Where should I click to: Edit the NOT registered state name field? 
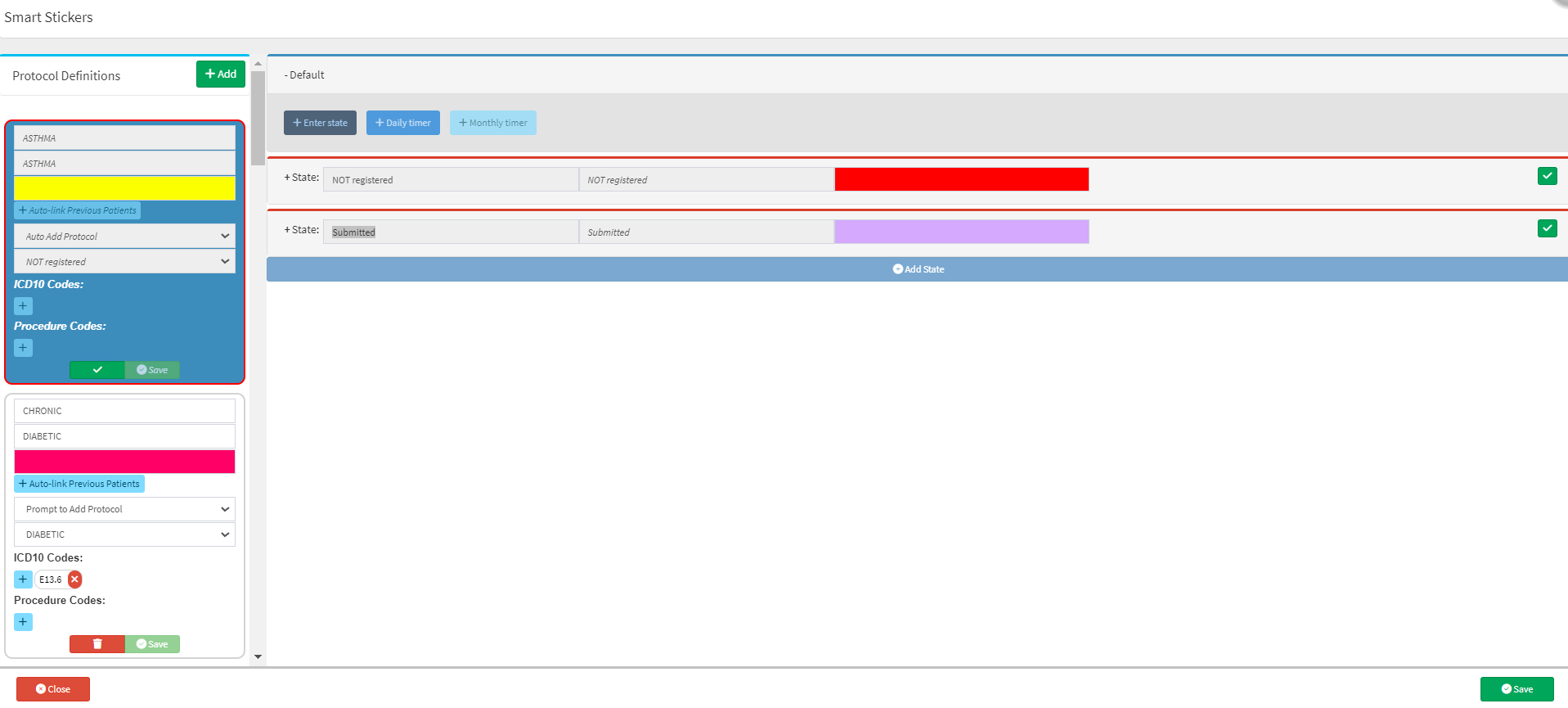[x=451, y=179]
